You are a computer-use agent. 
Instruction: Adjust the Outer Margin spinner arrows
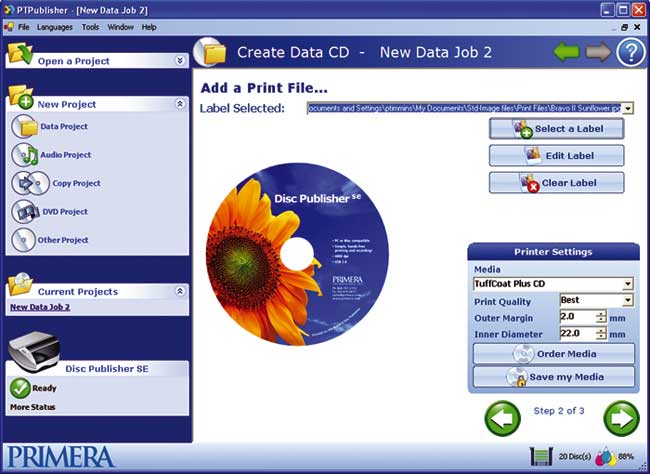(x=601, y=317)
